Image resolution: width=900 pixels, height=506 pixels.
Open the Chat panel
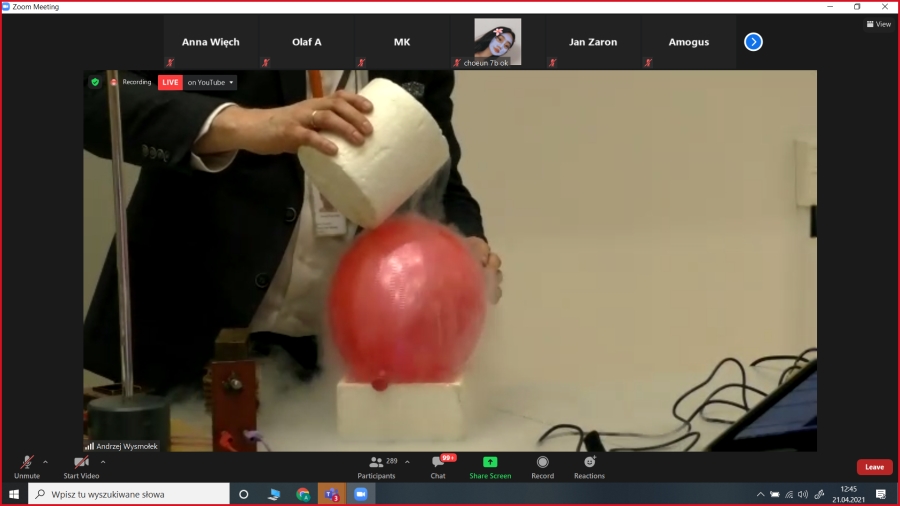(438, 466)
